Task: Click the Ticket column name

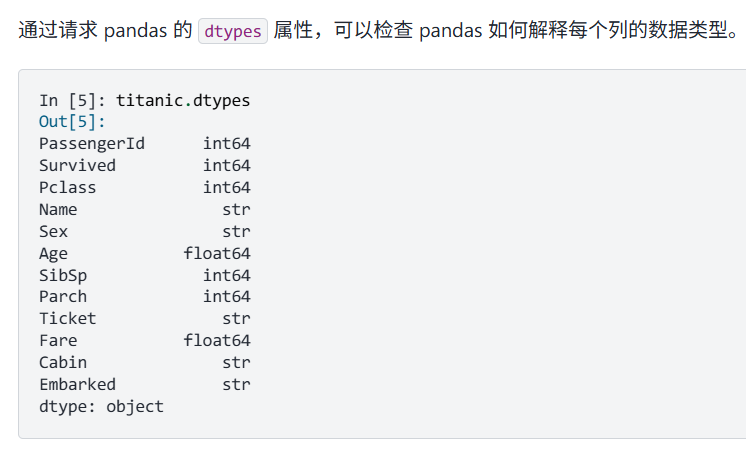Action: point(68,318)
